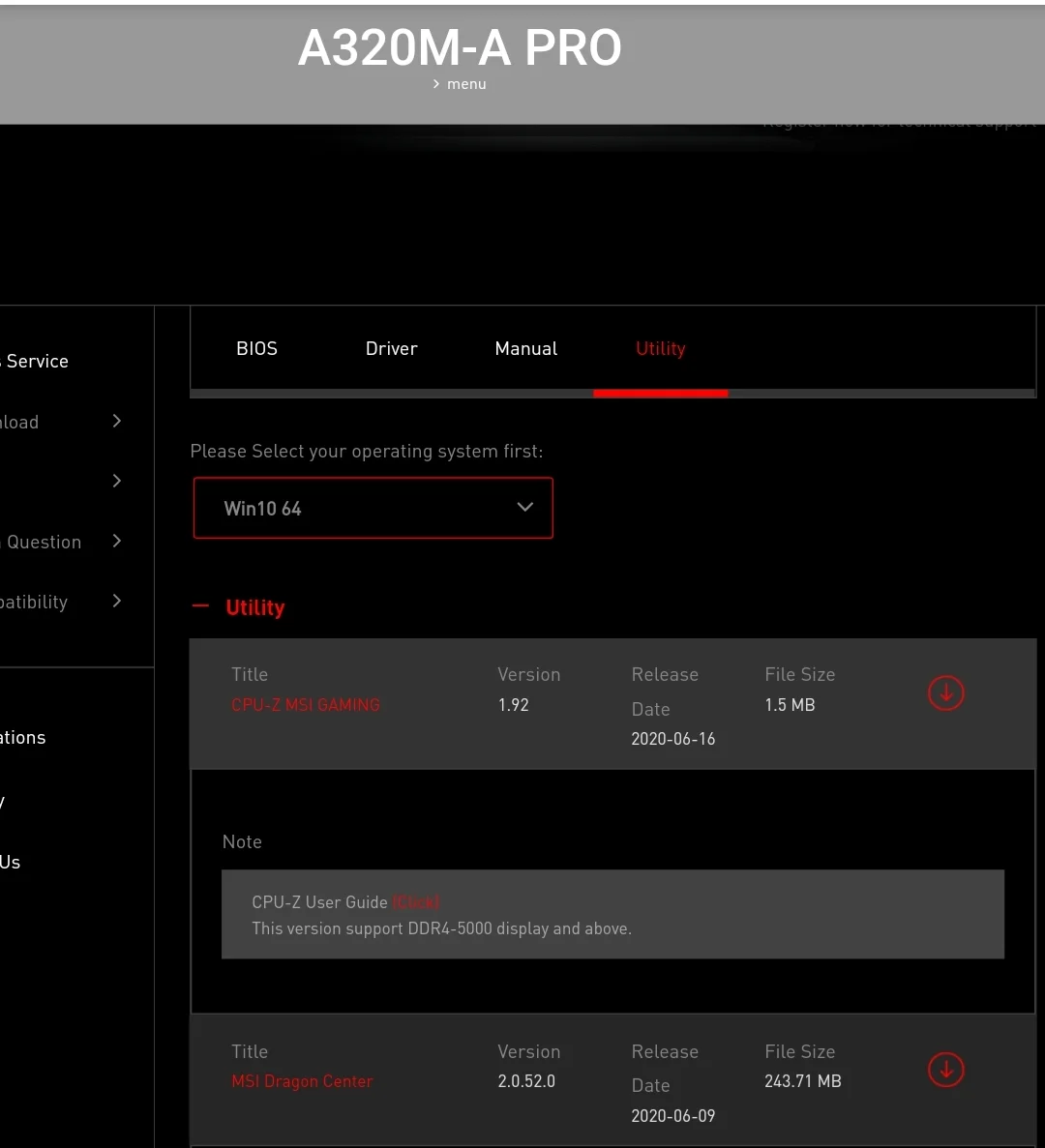Click the Service item in the sidebar
This screenshot has width=1045, height=1148.
(x=37, y=361)
